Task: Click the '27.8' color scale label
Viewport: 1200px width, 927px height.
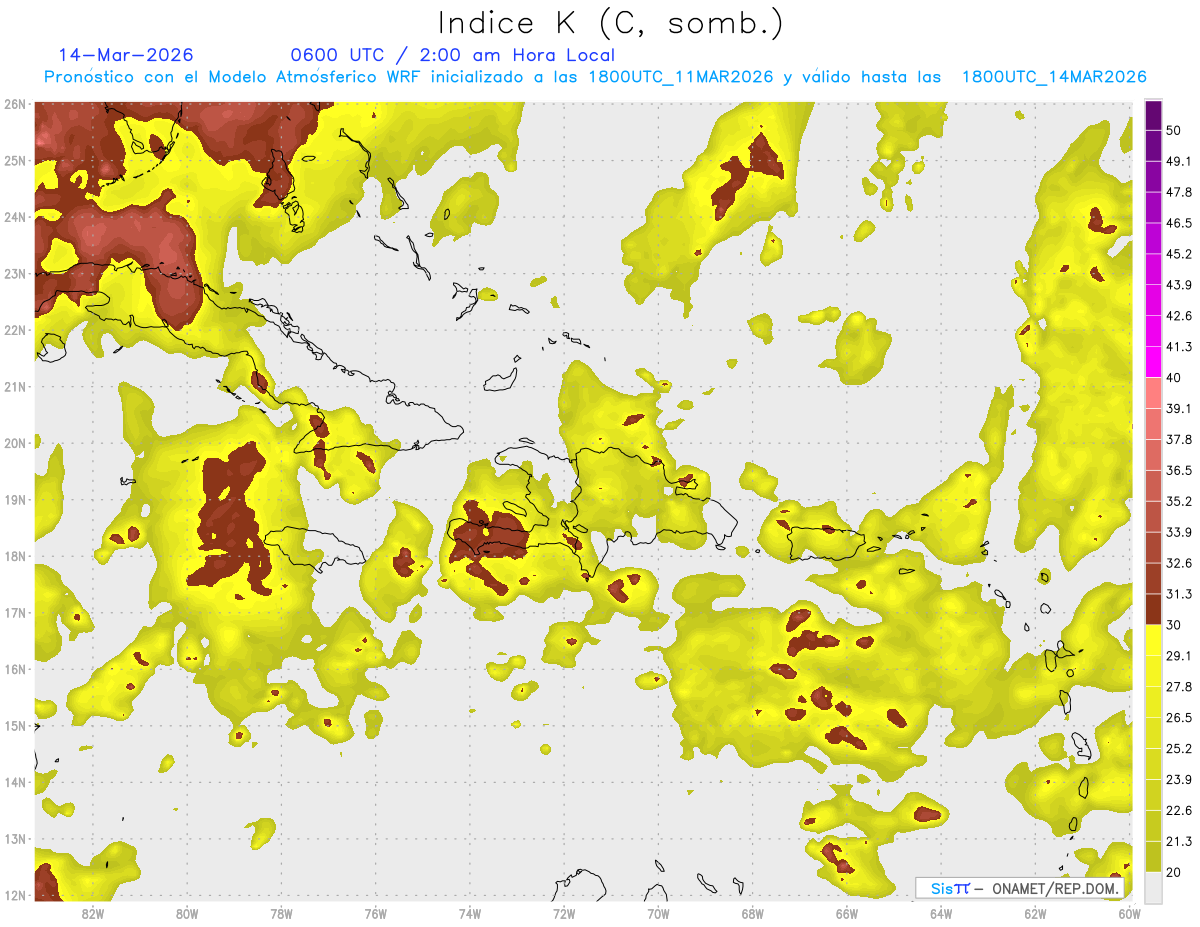Action: coord(1178,686)
